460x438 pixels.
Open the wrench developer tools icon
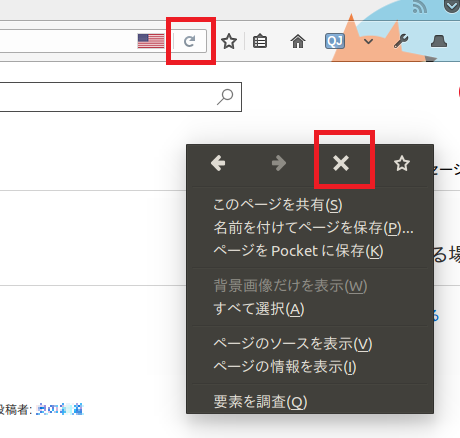tap(401, 41)
